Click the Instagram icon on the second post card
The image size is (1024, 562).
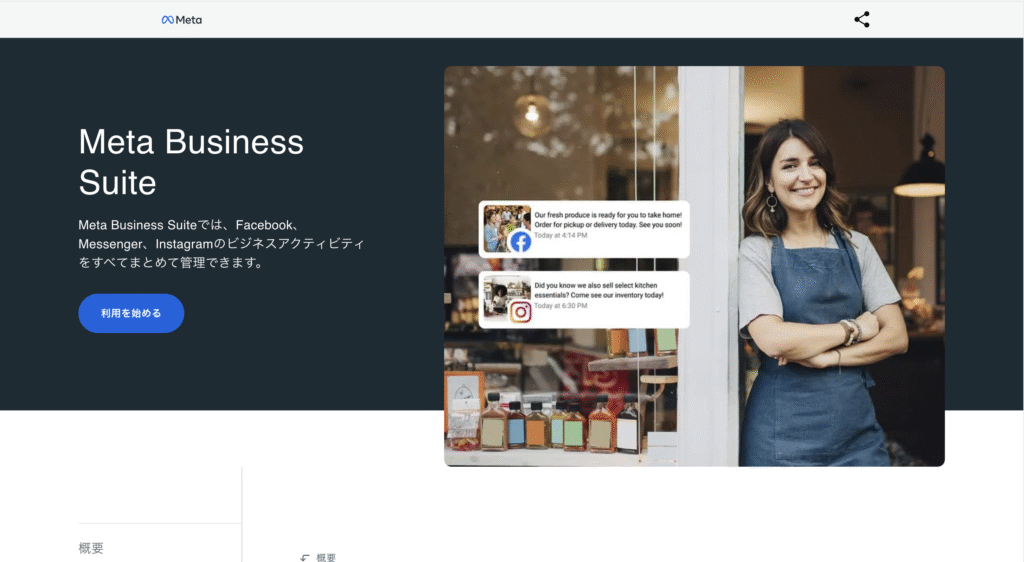coord(520,313)
